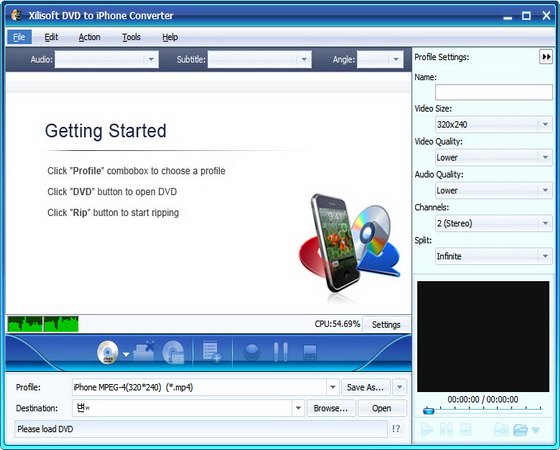Click the disc info icon in toolbar
This screenshot has height=450, width=560.
pos(173,352)
